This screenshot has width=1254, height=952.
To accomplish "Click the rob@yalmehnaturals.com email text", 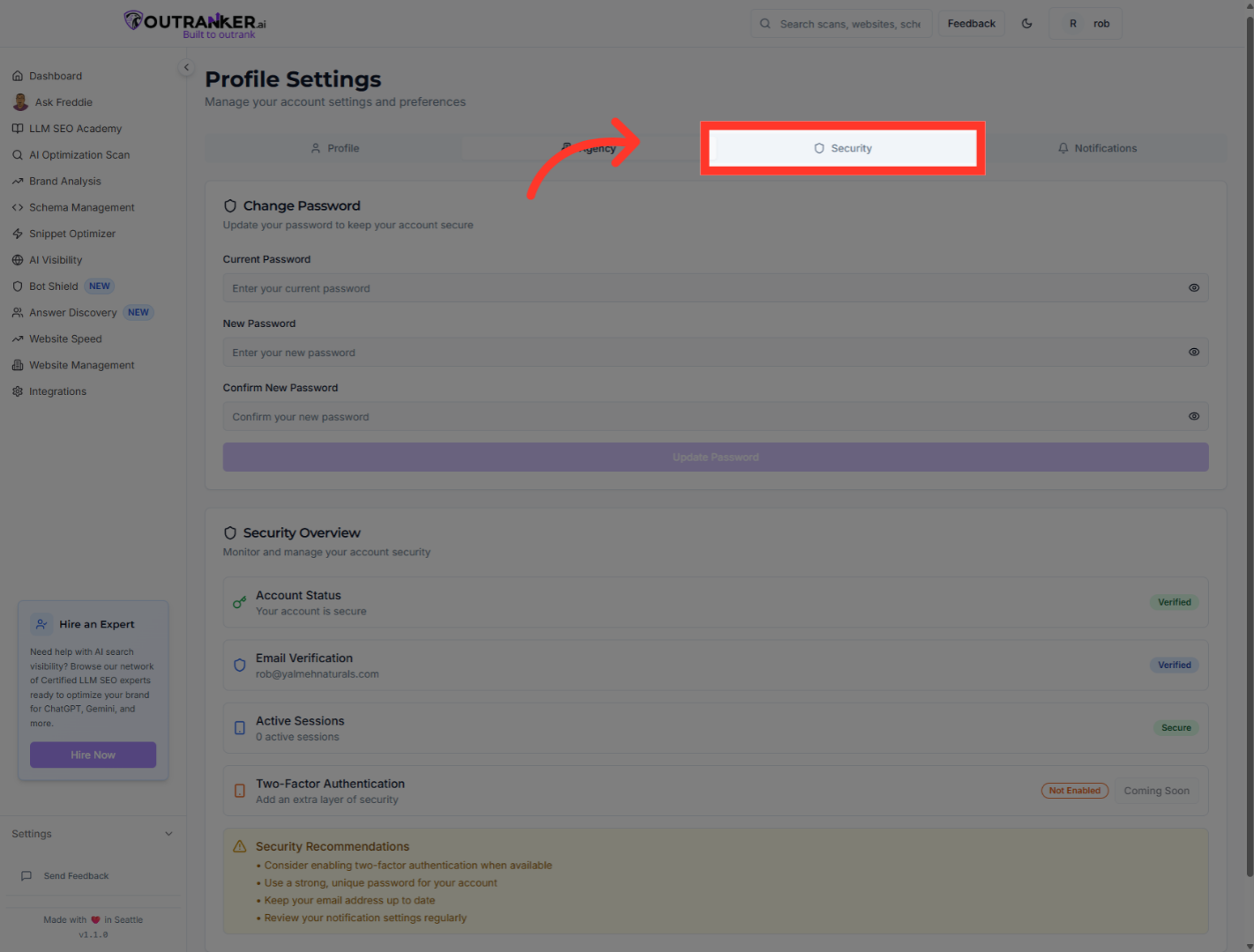I will click(317, 674).
